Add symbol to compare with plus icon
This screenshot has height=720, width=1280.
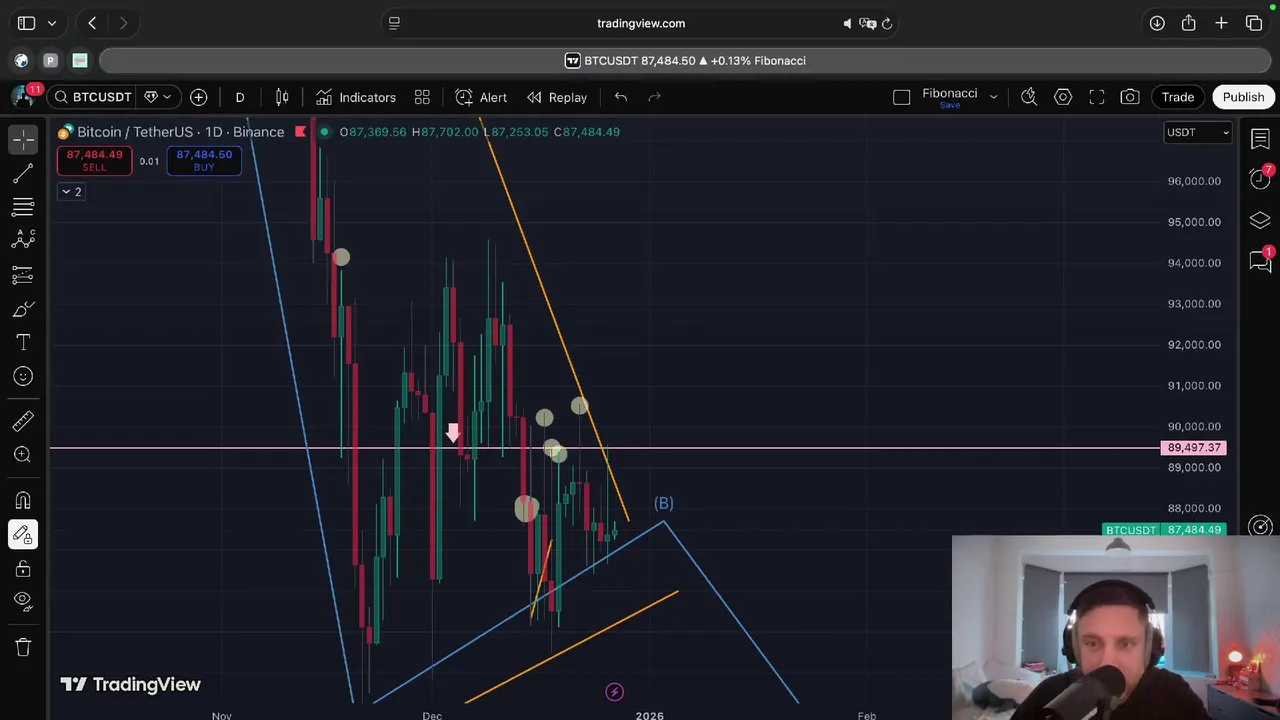199,97
